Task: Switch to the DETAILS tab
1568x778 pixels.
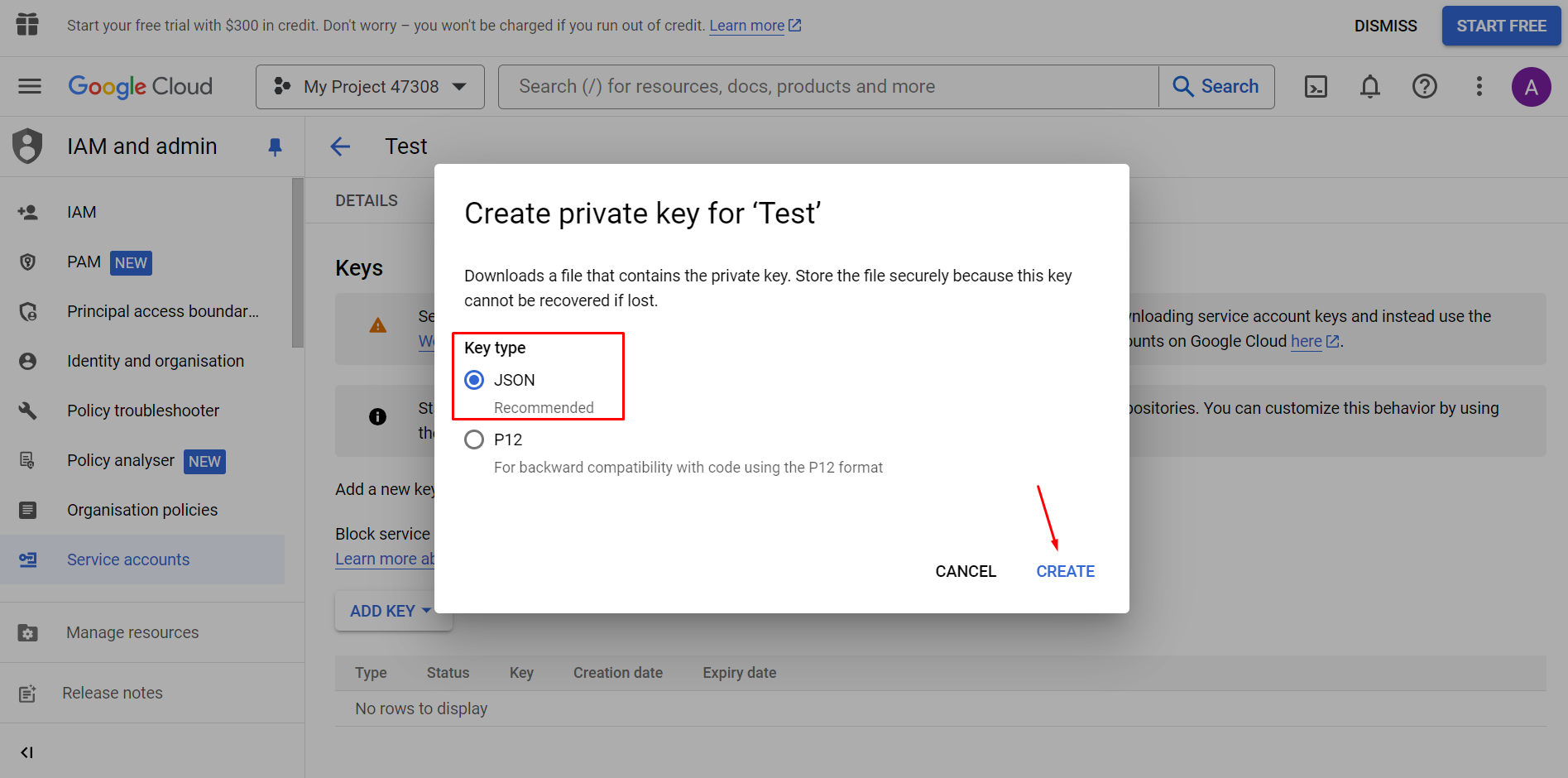Action: [367, 199]
